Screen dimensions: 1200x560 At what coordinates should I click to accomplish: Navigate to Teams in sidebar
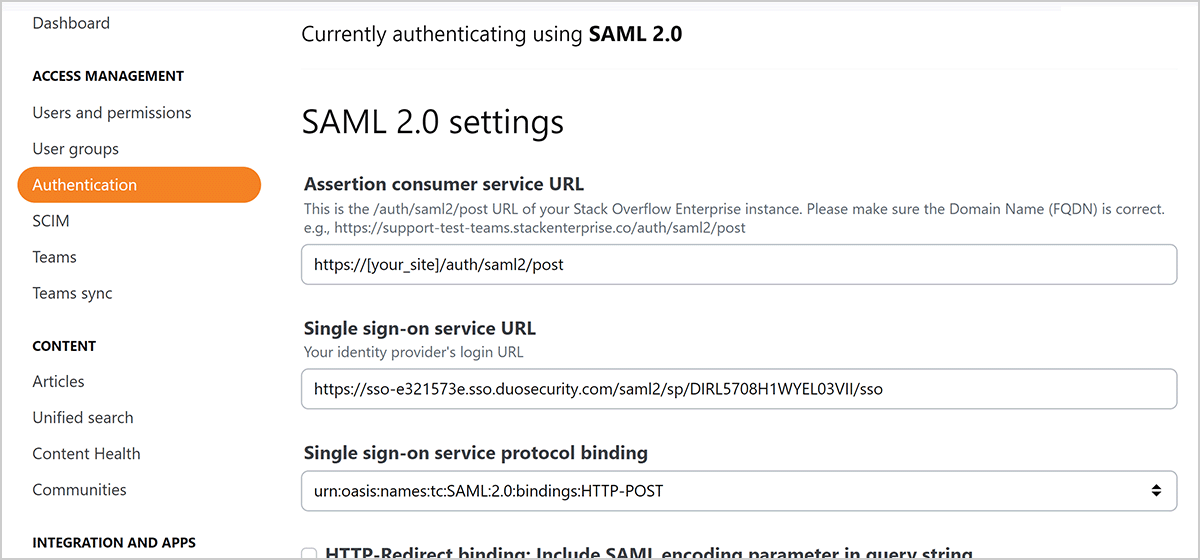[54, 257]
